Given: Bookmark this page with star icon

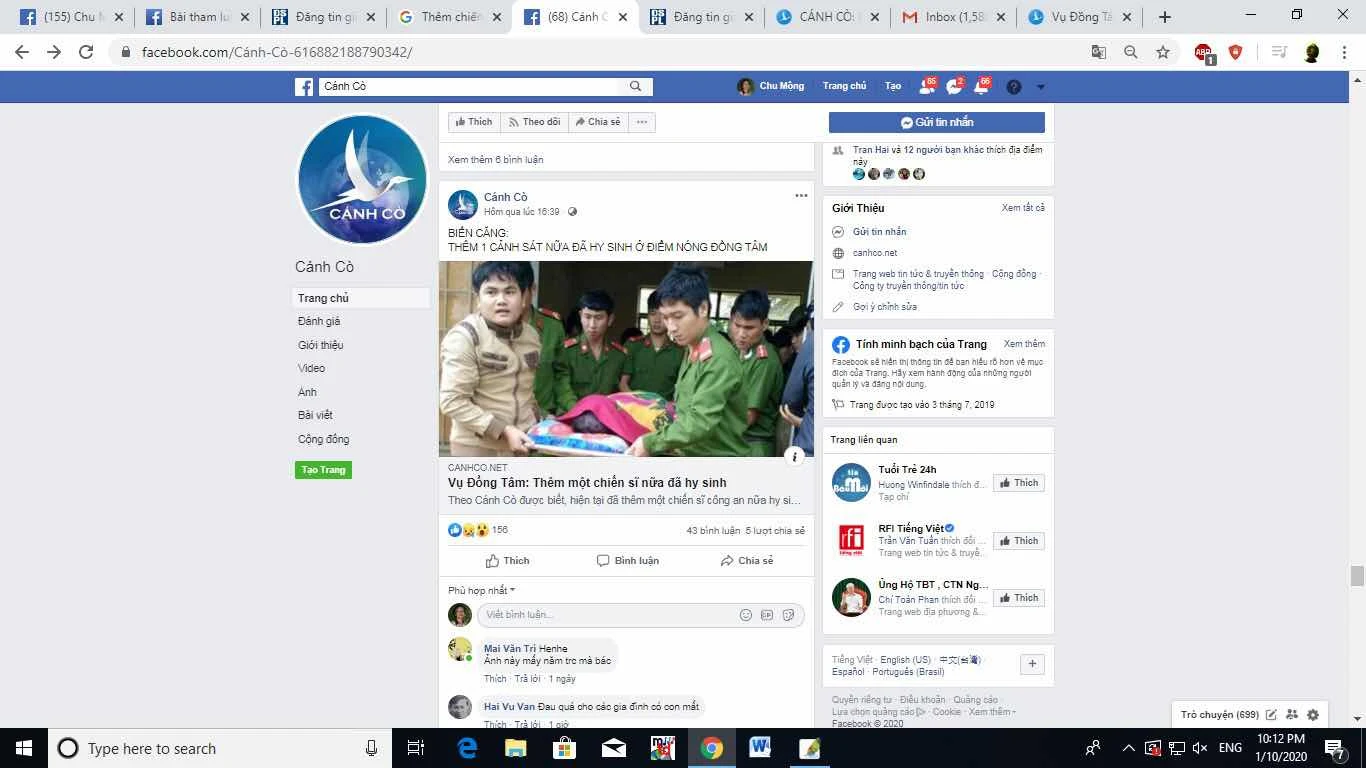Looking at the screenshot, I should tap(1163, 52).
